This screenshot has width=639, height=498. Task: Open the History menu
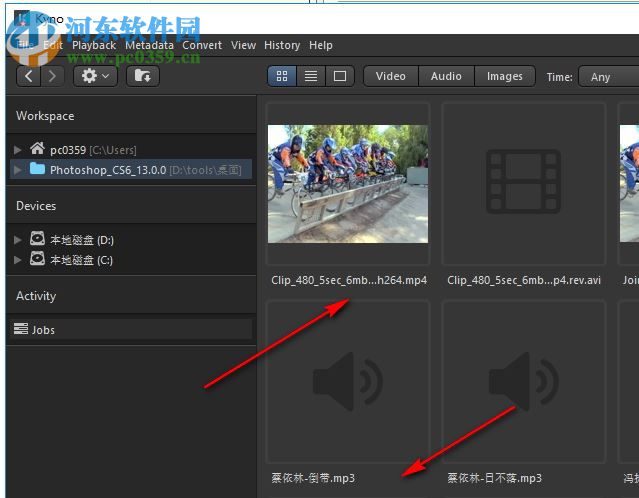[x=282, y=45]
